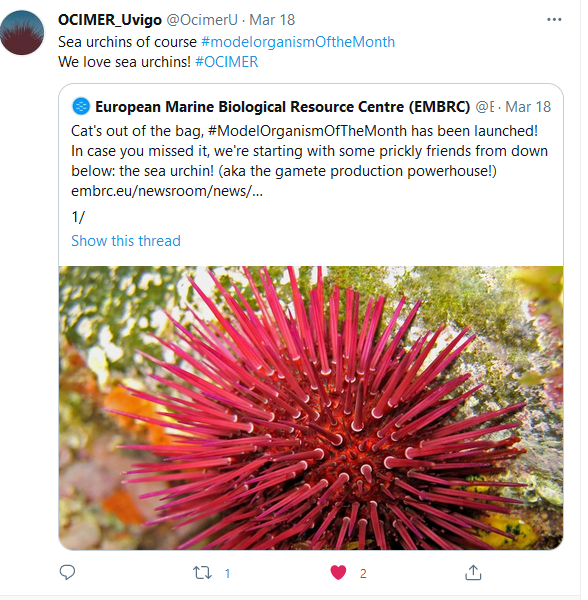Click the OCIMER_Uvigo profile avatar

point(22,33)
